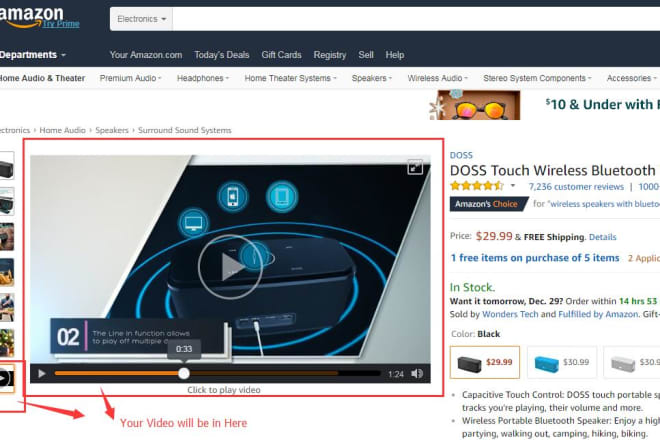Image resolution: width=660 pixels, height=440 pixels.
Task: Select the video thumbnail with play icon
Action: pos(7,379)
